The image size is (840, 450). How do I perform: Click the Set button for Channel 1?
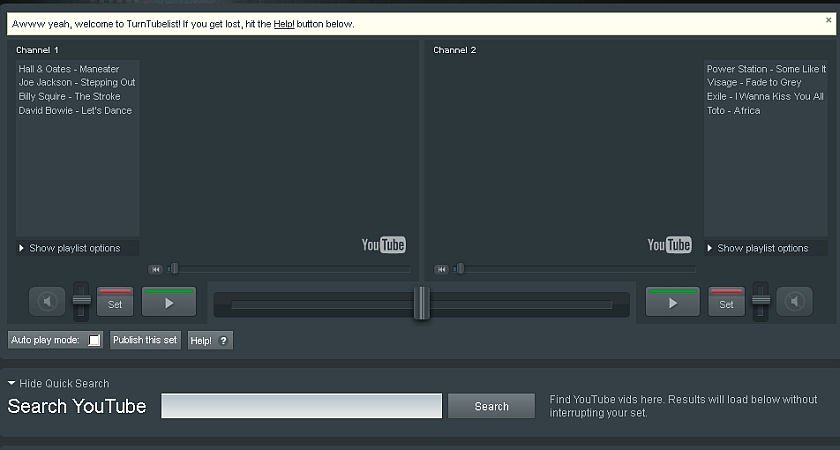115,302
